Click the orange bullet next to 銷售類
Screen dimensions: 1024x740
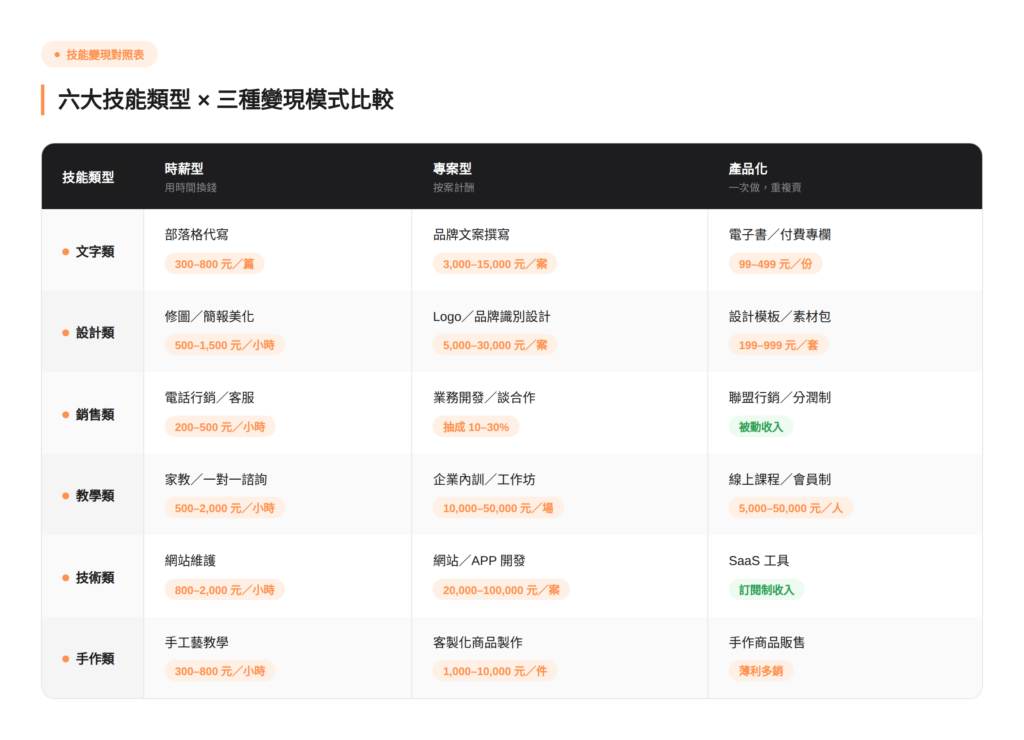[66, 414]
